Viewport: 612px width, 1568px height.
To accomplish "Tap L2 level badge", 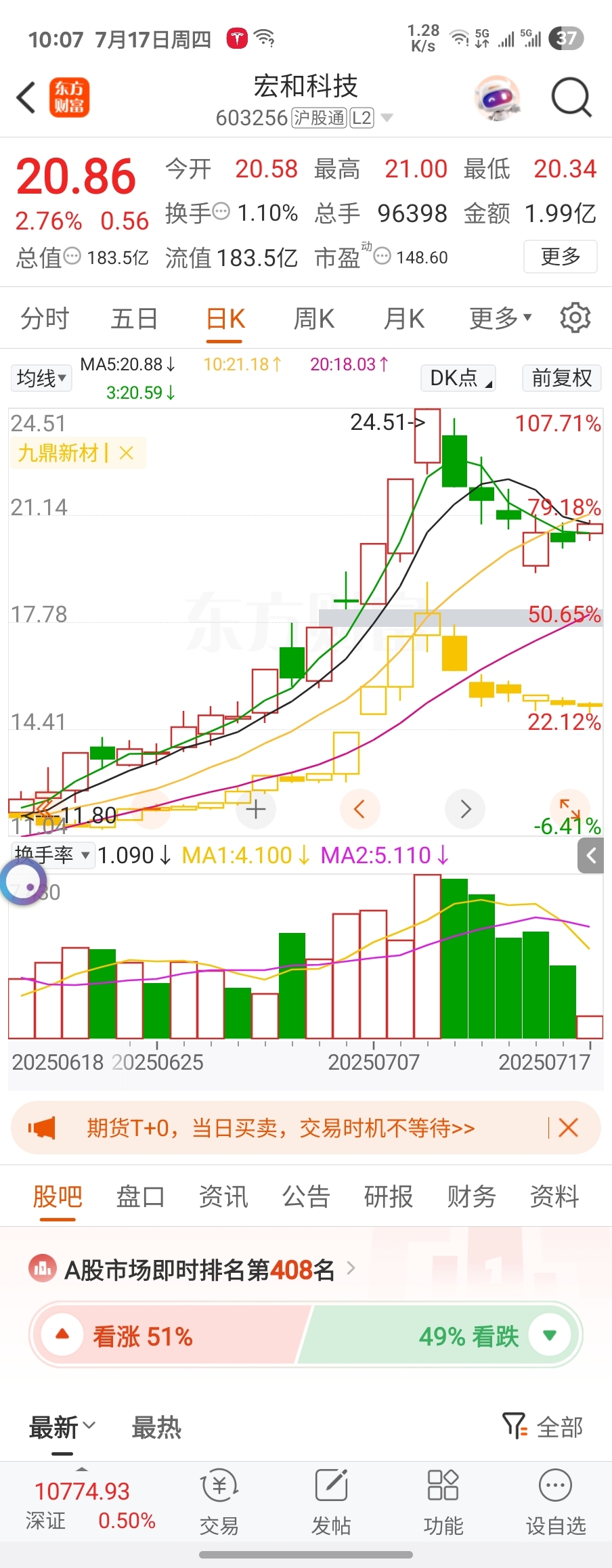I will 362,118.
